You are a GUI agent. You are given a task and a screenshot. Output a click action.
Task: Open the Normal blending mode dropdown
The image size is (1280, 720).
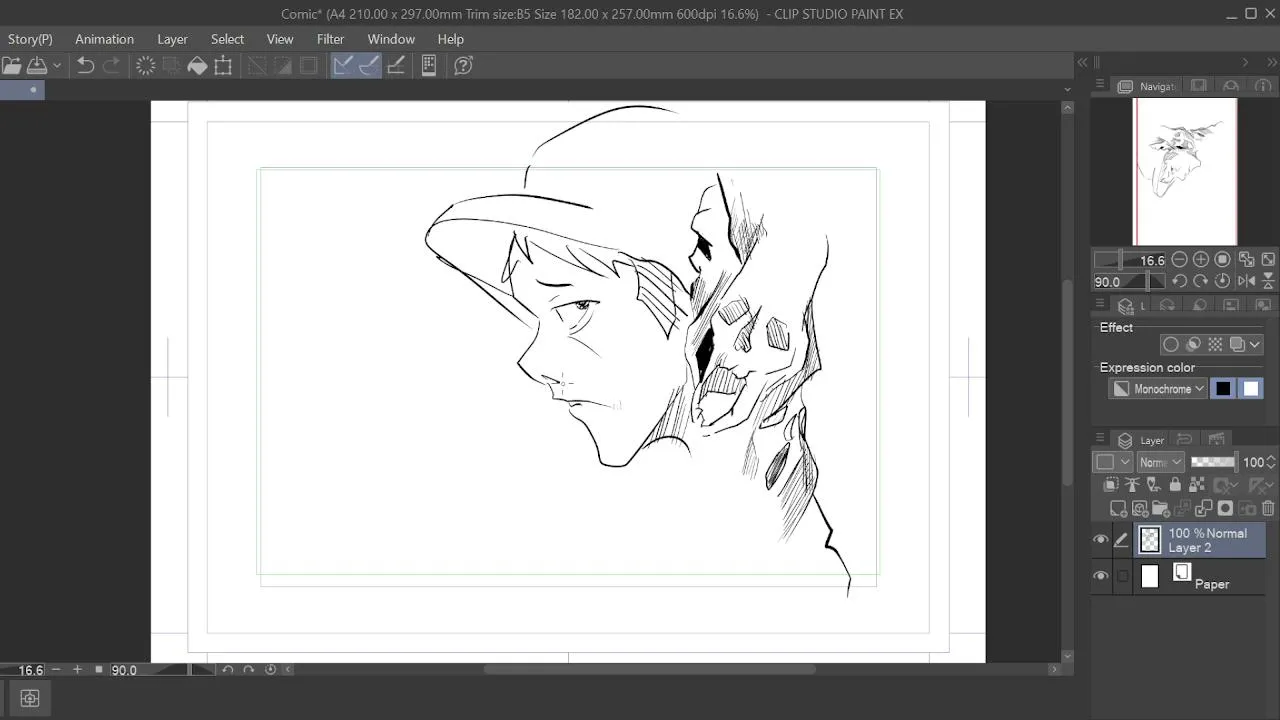pos(1161,462)
